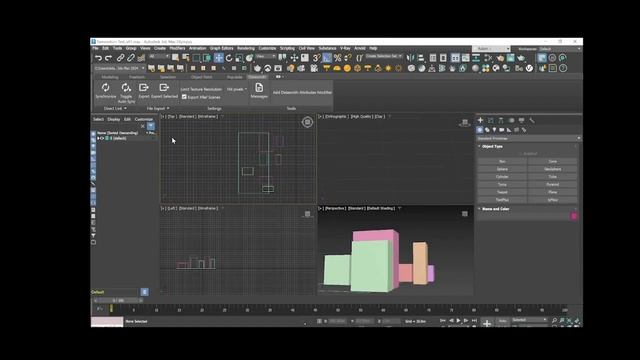Open the selection filter All dropdown
This screenshot has height=360, width=640.
(x=159, y=56)
